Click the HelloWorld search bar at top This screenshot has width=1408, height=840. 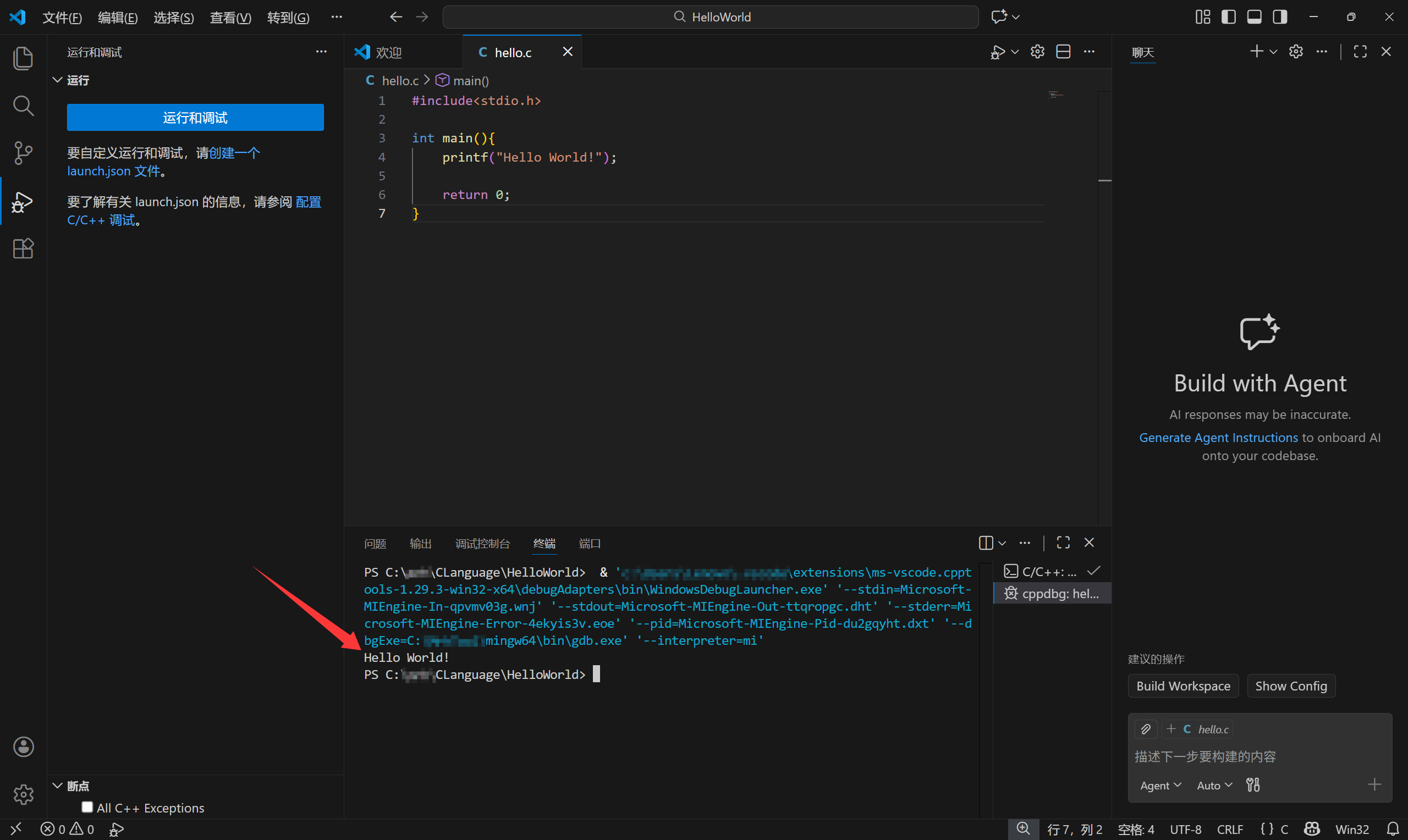[711, 16]
